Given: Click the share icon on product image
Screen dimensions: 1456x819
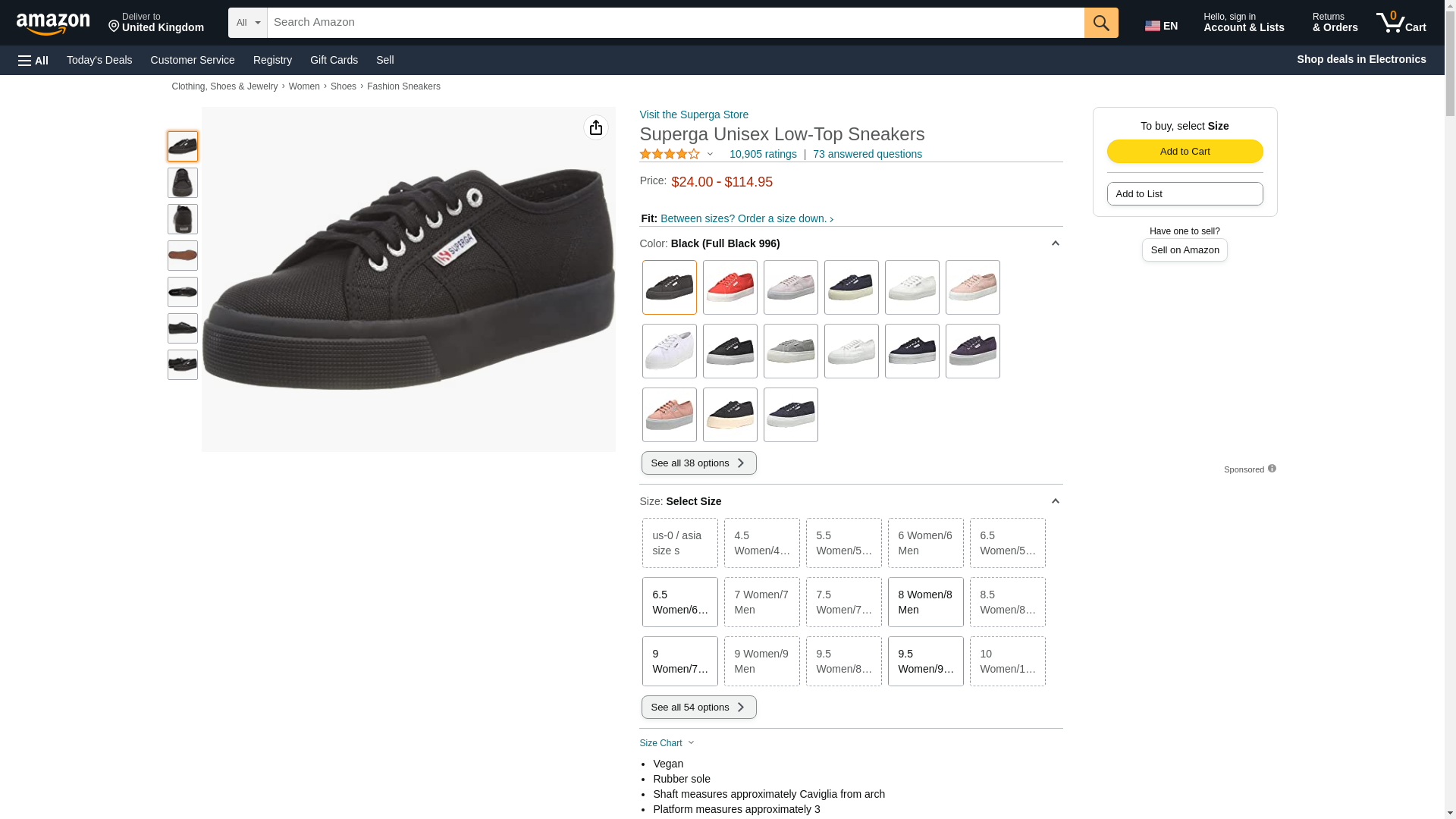Looking at the screenshot, I should [596, 127].
